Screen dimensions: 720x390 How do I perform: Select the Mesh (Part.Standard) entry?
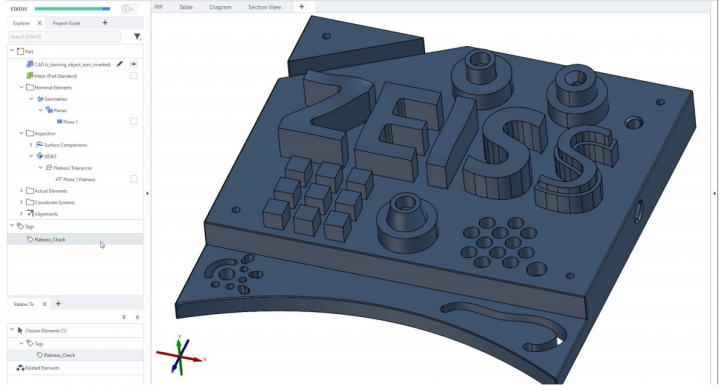coord(56,76)
